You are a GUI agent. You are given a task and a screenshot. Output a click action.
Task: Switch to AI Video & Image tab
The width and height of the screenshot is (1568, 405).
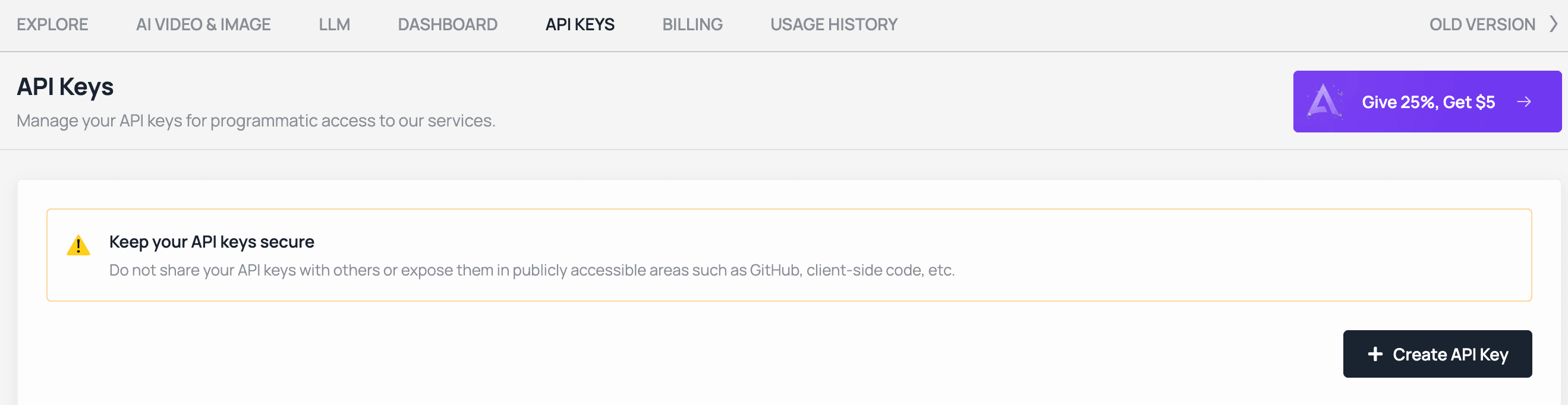pos(203,24)
